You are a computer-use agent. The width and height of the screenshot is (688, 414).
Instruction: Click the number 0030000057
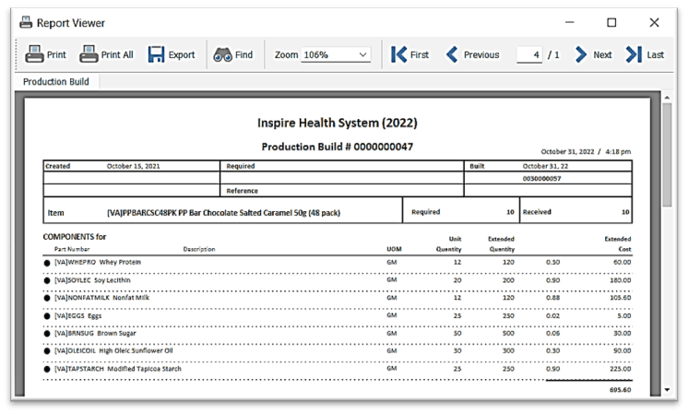pos(541,178)
